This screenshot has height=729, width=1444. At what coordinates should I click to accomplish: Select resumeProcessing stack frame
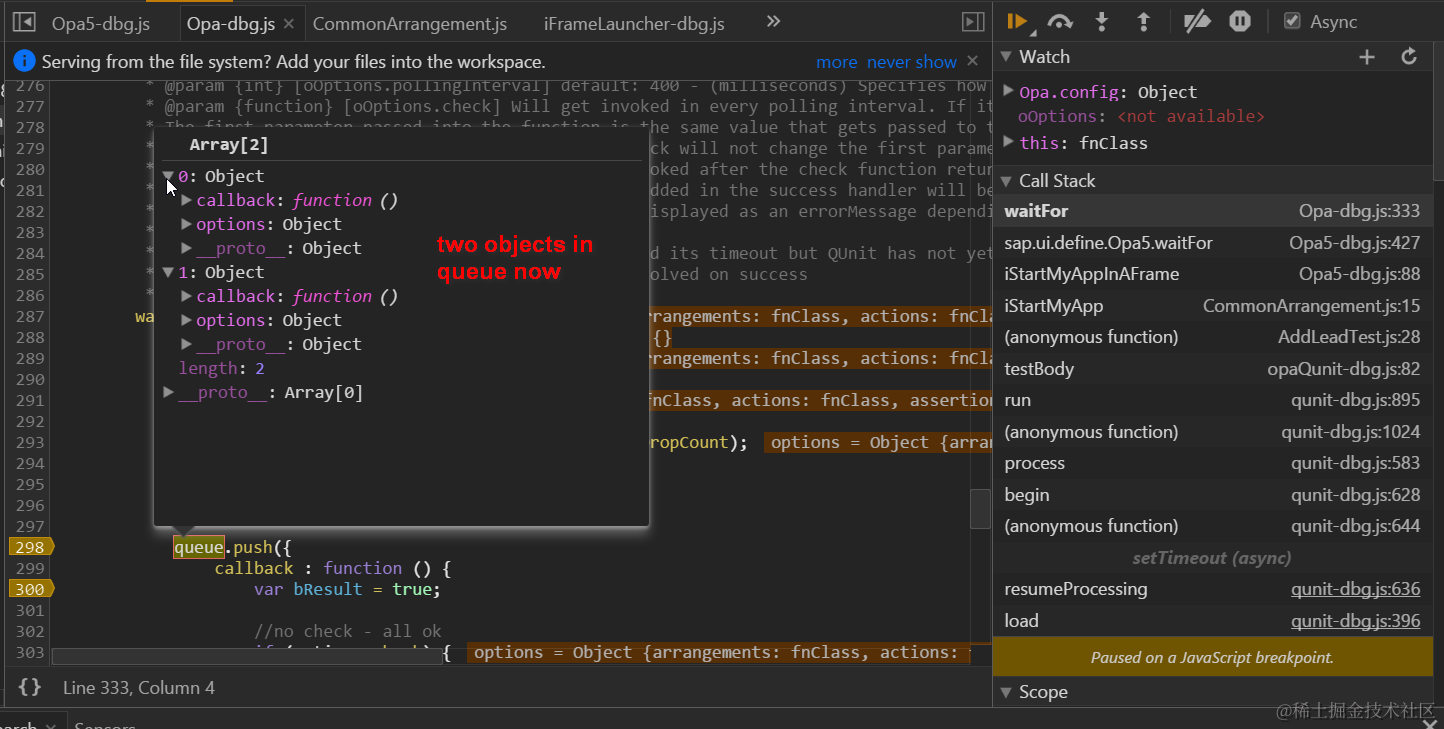1212,589
